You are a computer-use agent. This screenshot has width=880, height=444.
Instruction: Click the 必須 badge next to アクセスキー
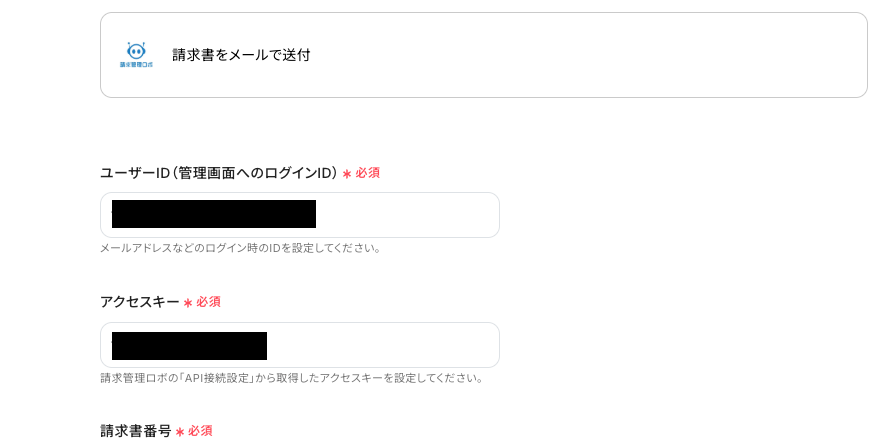click(x=208, y=302)
